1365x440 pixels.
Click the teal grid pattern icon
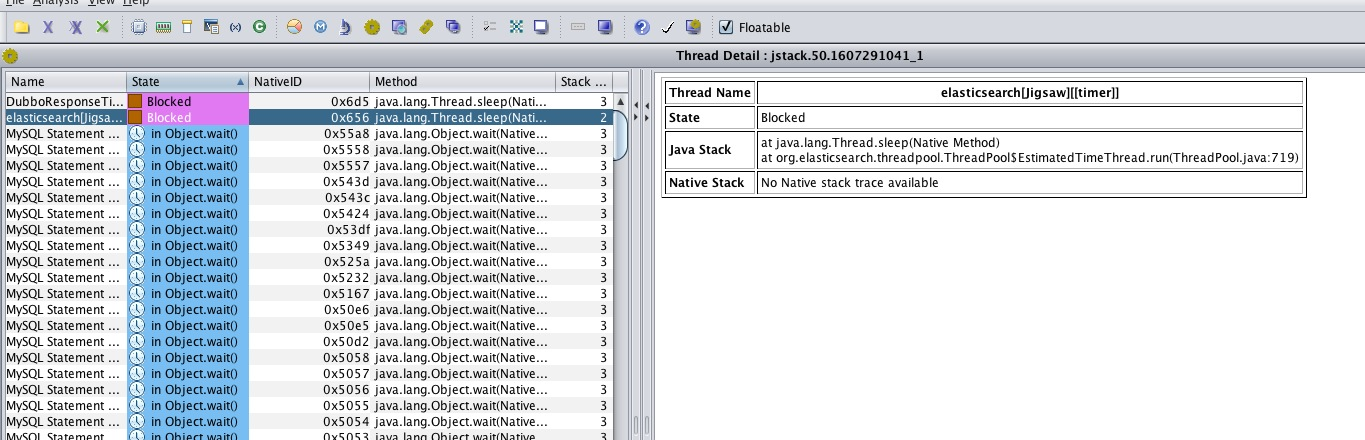tap(516, 27)
